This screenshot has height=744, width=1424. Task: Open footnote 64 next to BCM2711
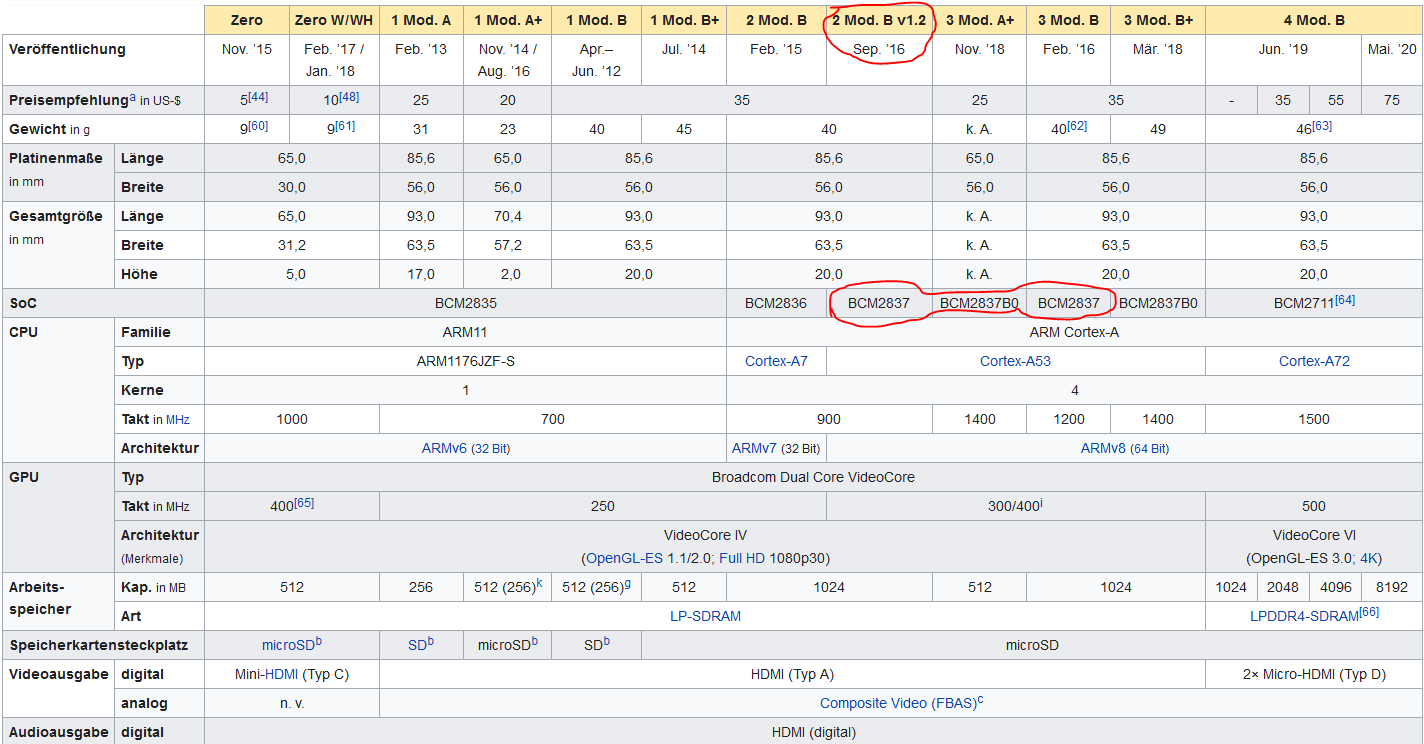click(x=1345, y=300)
